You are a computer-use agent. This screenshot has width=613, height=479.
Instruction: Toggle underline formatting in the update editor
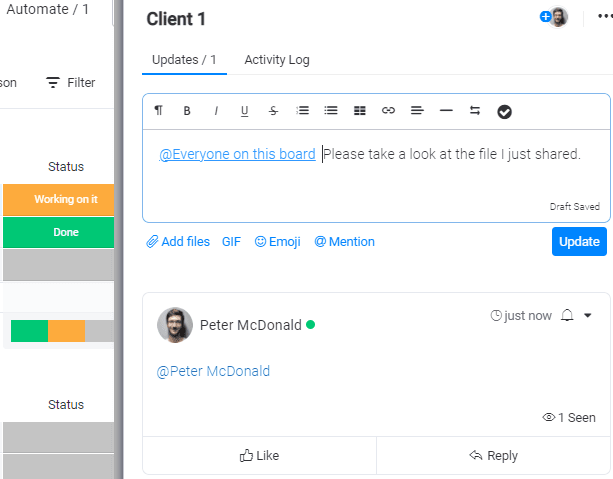(x=244, y=111)
